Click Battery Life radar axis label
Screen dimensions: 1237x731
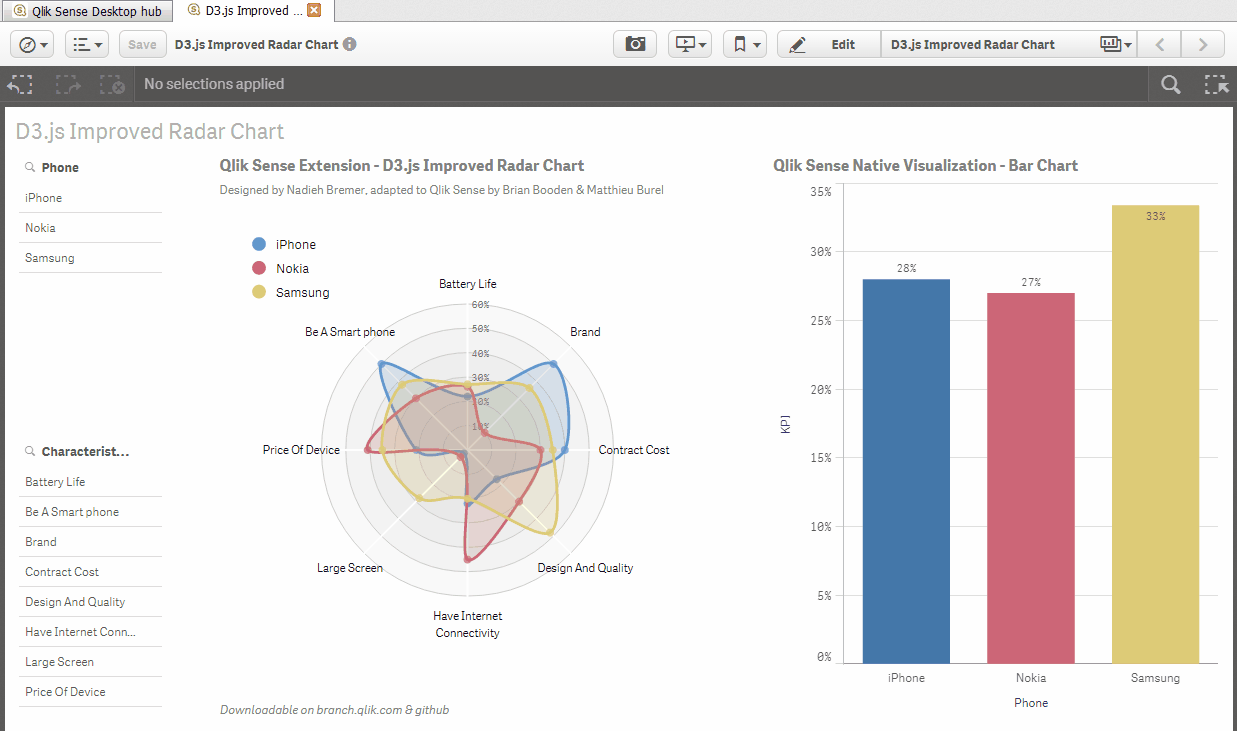tap(468, 284)
